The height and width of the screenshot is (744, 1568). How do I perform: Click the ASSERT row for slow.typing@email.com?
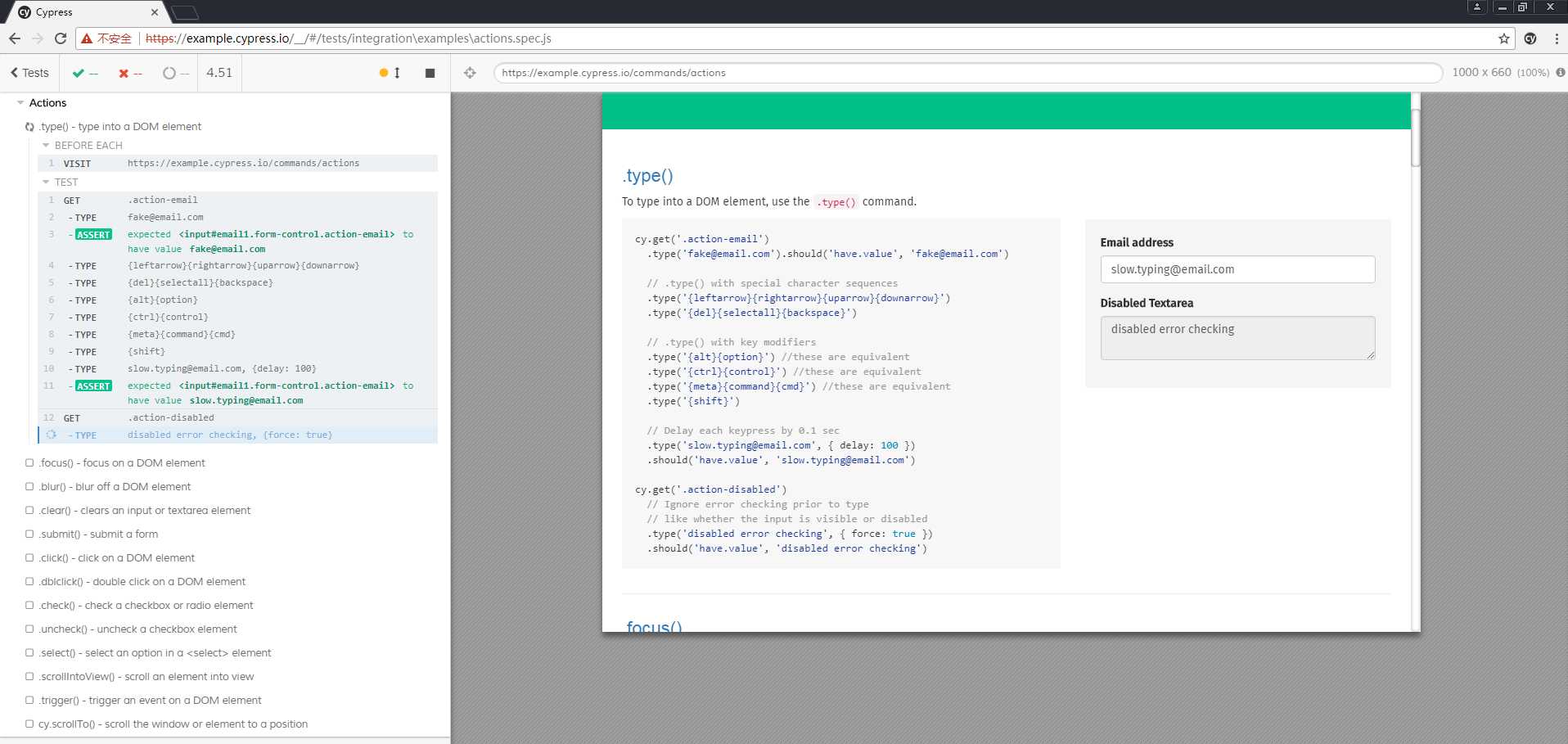pos(237,393)
